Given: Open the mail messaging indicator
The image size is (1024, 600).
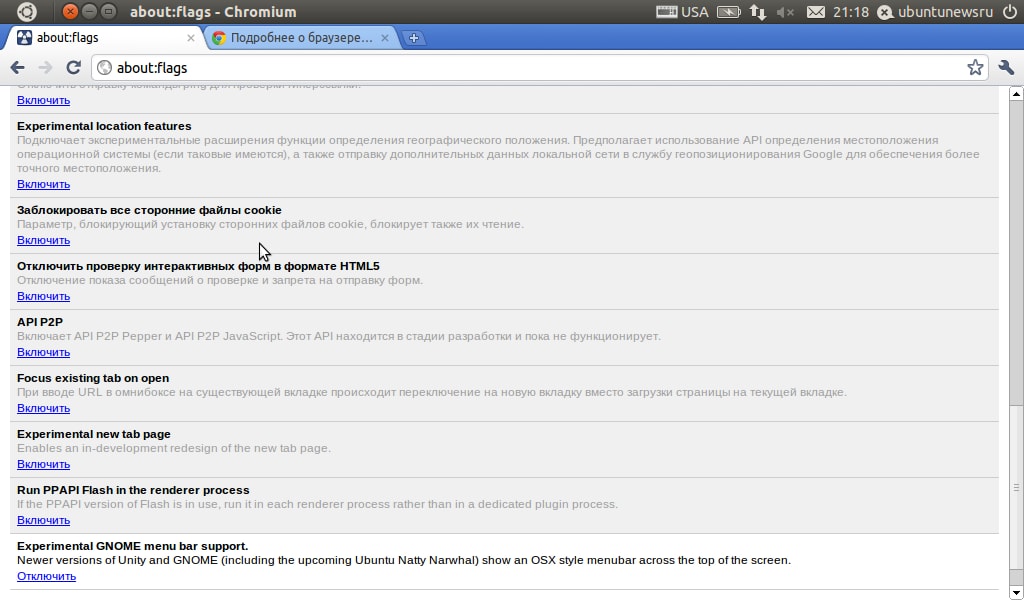Looking at the screenshot, I should 816,12.
